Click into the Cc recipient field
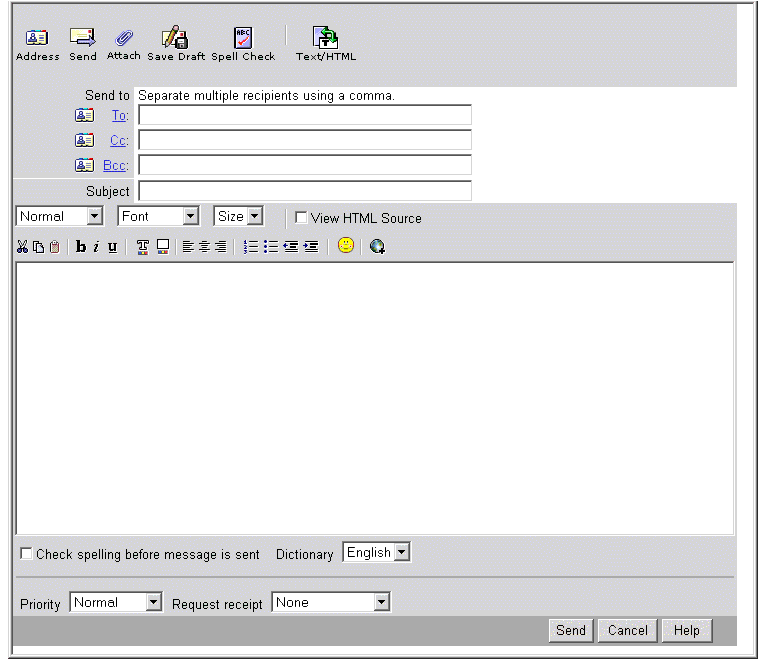The width and height of the screenshot is (769, 660). pos(305,140)
